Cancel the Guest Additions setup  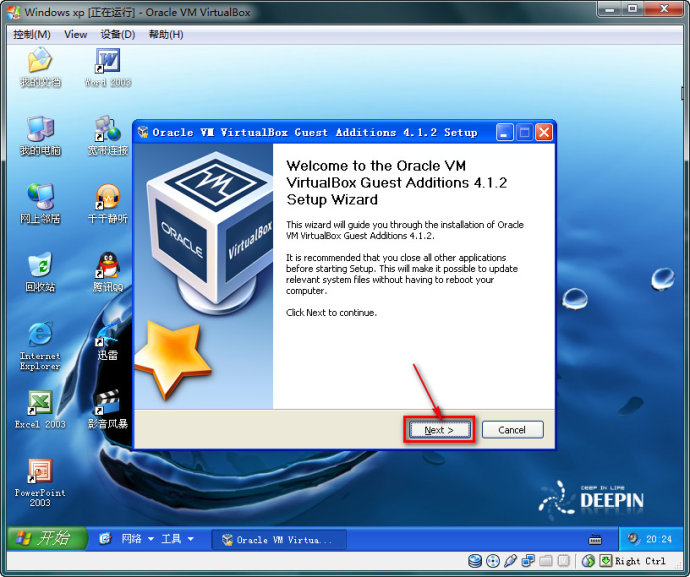point(512,430)
